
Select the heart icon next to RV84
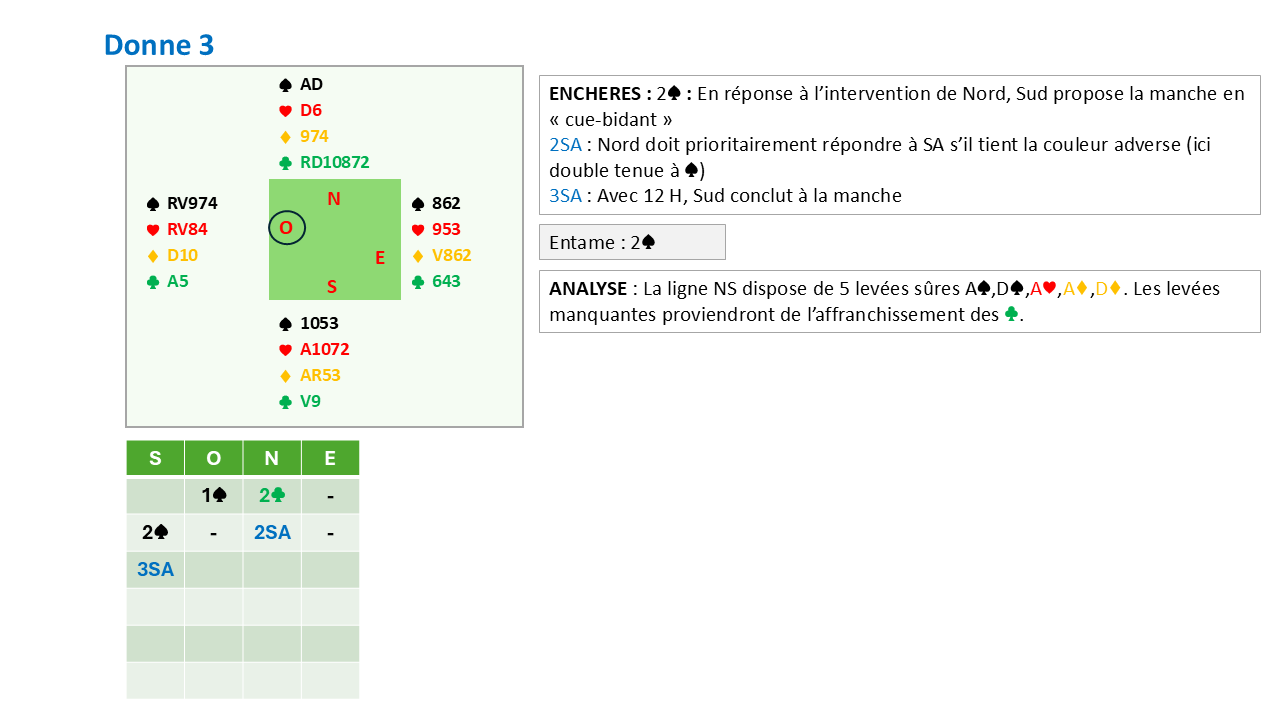point(153,230)
